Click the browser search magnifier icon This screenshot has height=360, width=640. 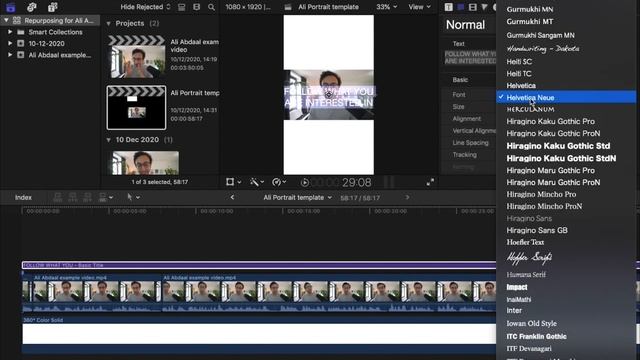pos(211,7)
